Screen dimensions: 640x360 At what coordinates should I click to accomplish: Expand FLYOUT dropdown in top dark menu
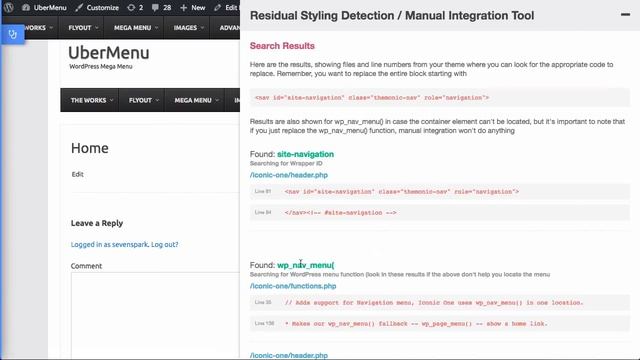point(83,28)
